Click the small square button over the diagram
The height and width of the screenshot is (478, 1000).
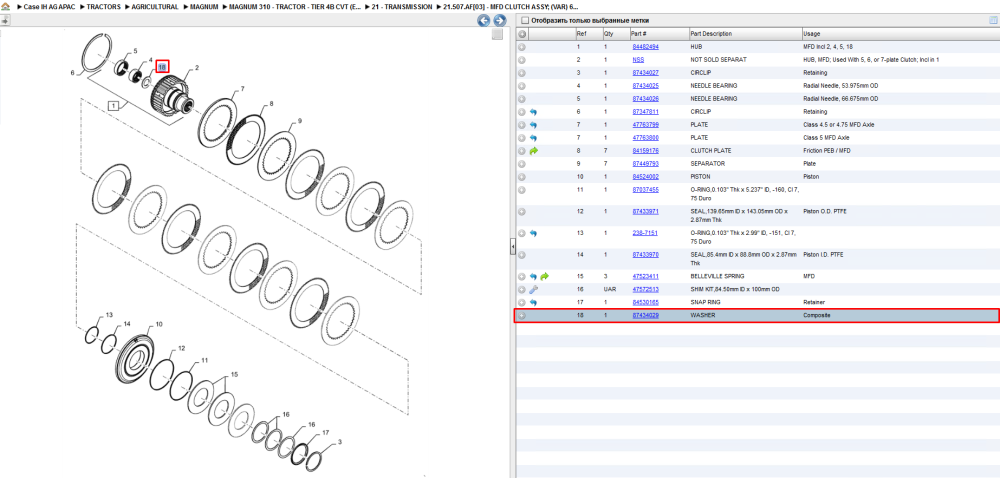497,35
